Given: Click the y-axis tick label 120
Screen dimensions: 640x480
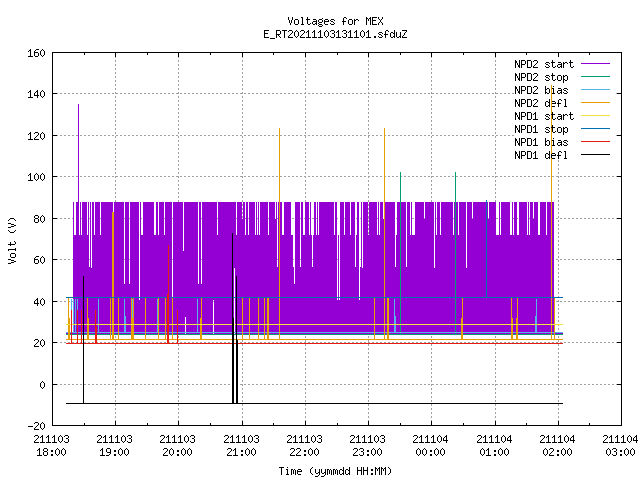Looking at the screenshot, I should [x=36, y=136].
